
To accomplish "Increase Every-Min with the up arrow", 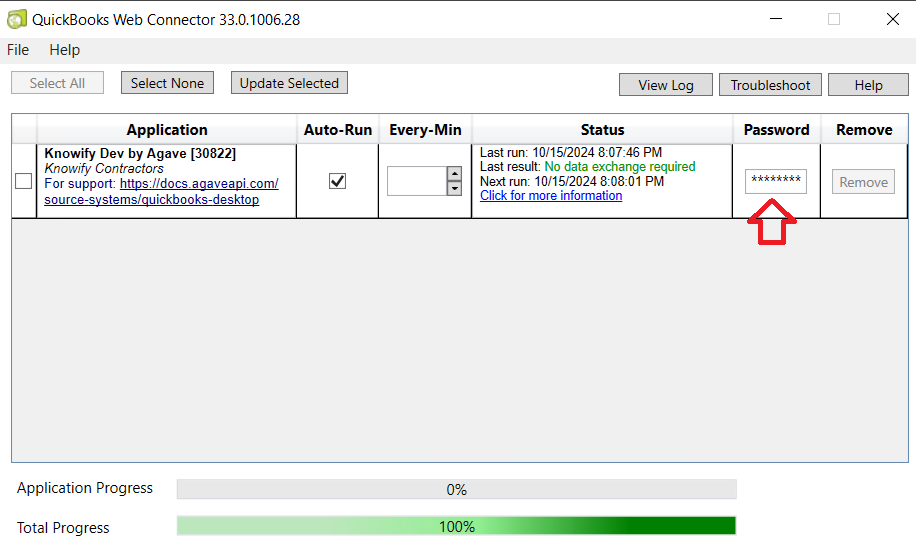I will [454, 173].
